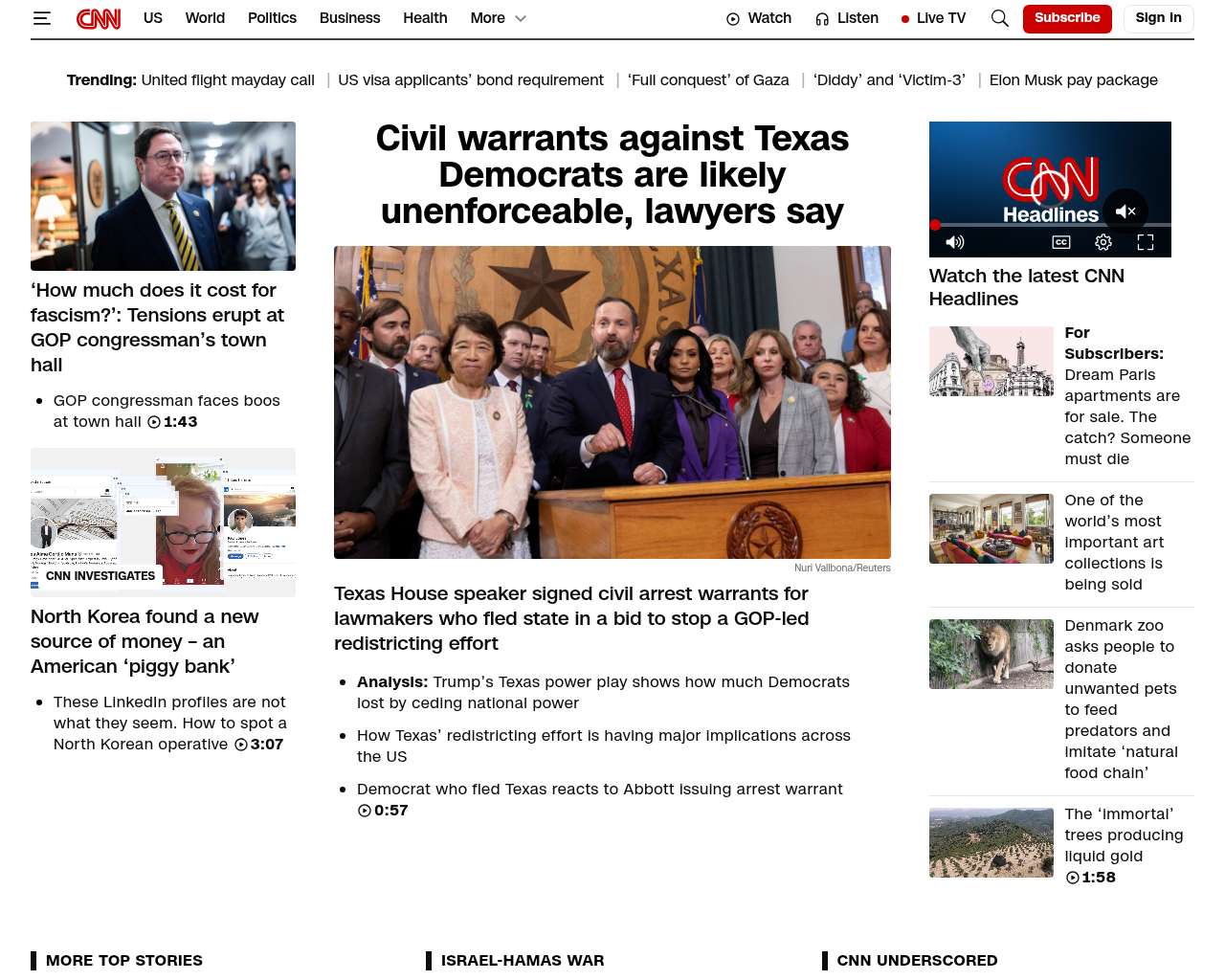The width and height of the screenshot is (1225, 980).
Task: Open Denmark zoo unwanted pets story
Action: tap(1122, 699)
